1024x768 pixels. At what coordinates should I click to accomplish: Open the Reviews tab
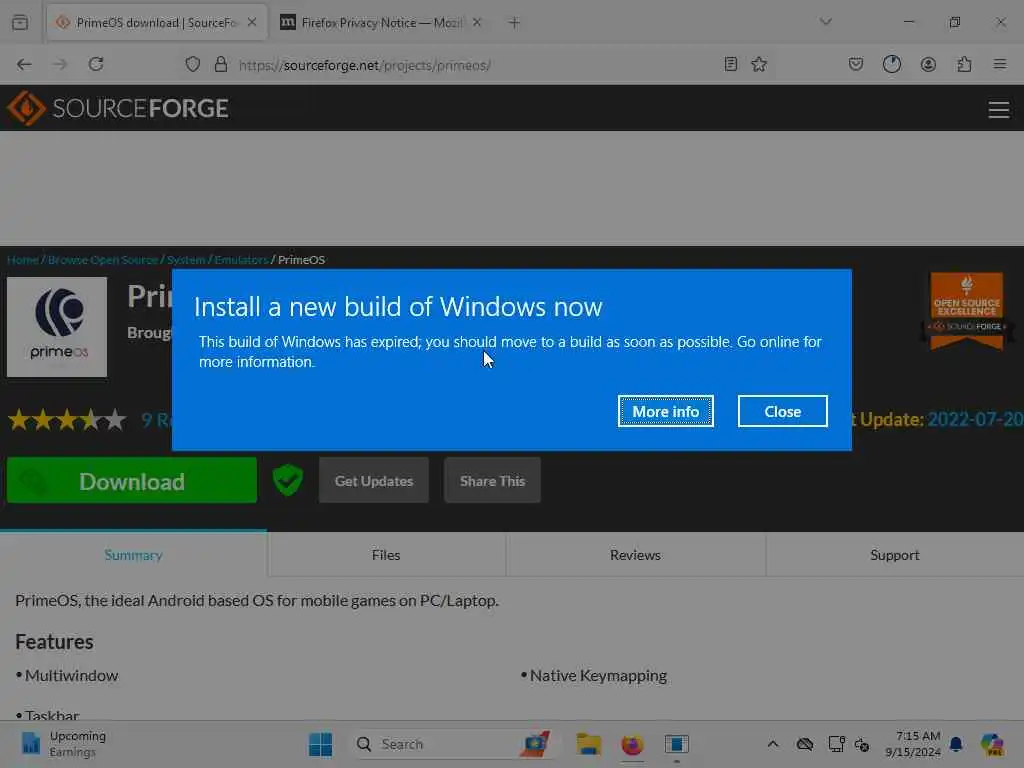[635, 554]
